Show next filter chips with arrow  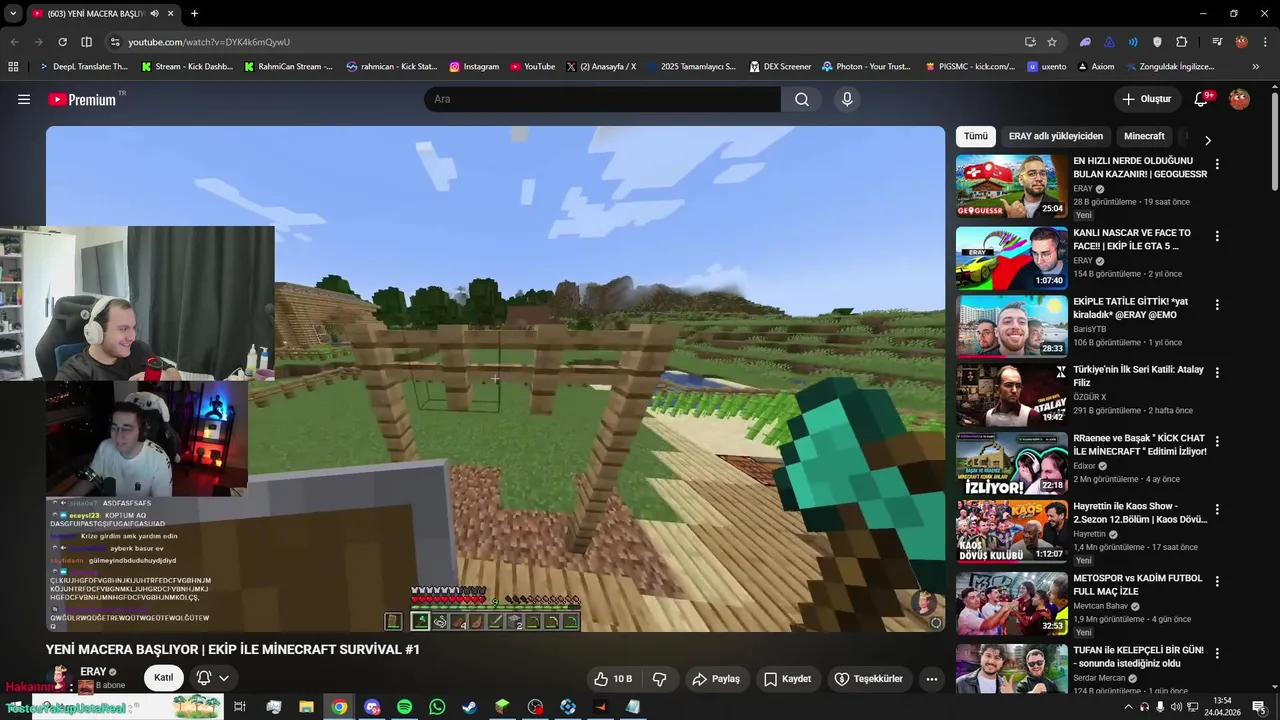(1207, 140)
